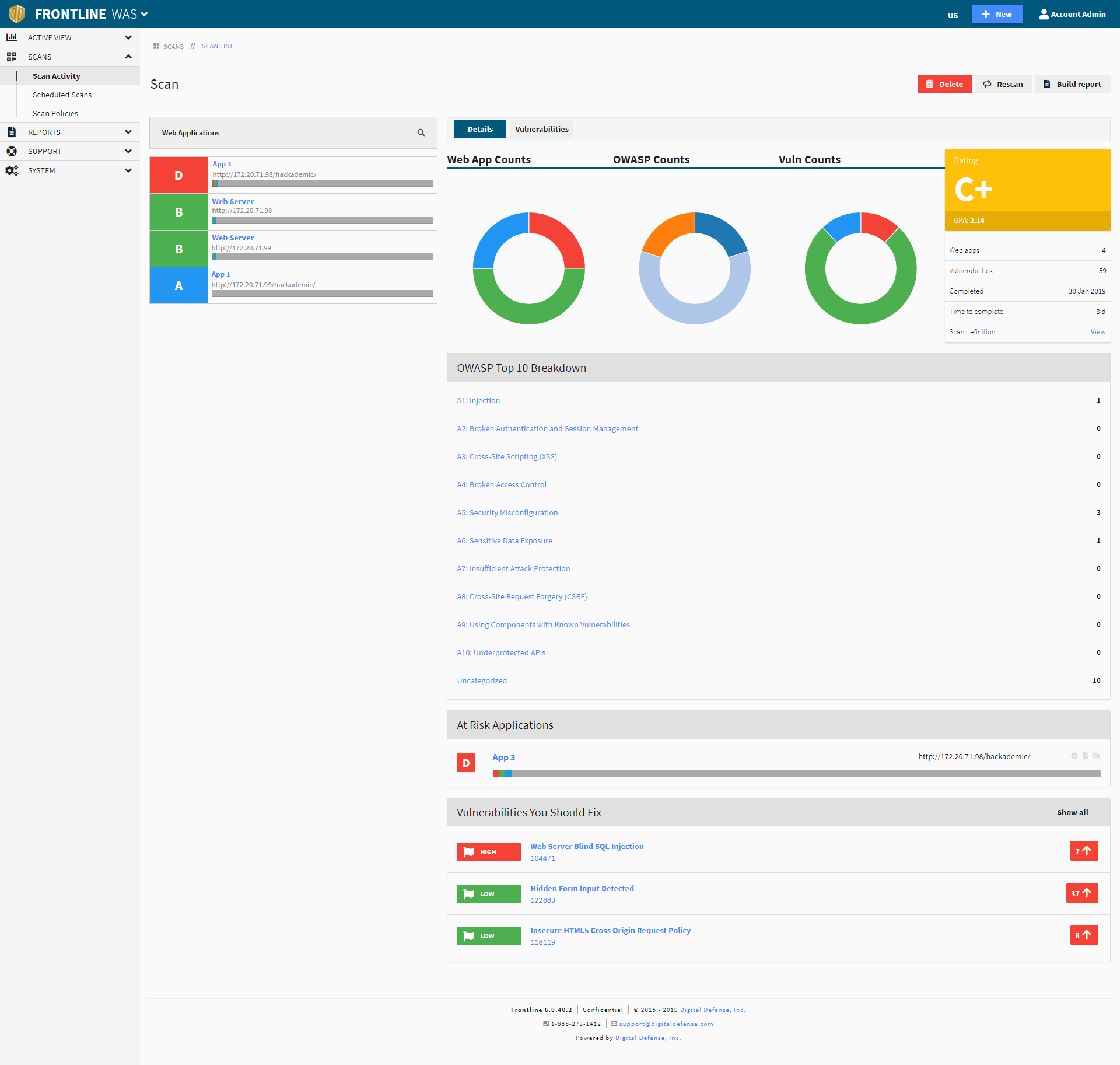Viewport: 1120px width, 1065px height.
Task: Expand the Active View sidebar section
Action: coord(70,37)
